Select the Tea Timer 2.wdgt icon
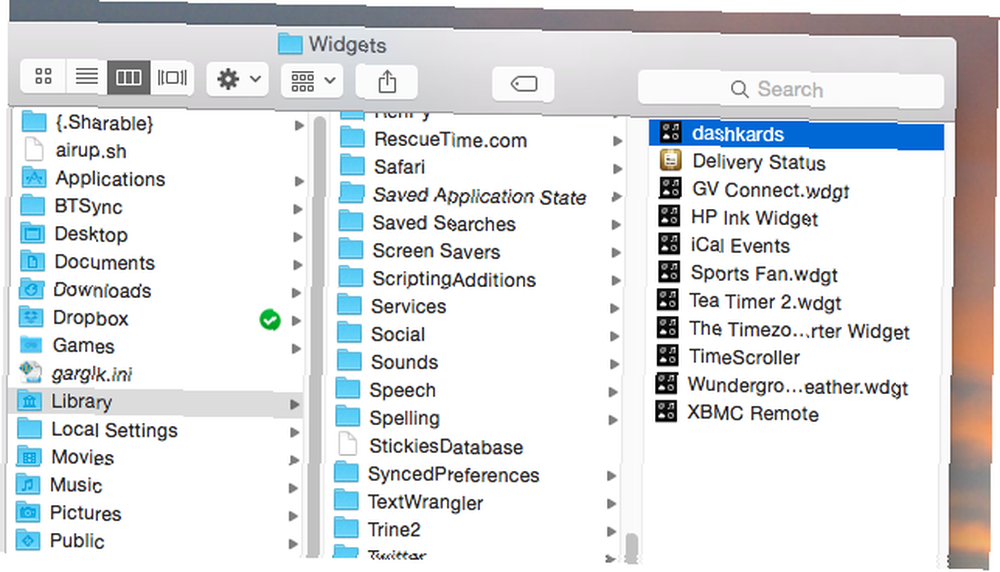Viewport: 1000px width, 572px height. click(668, 299)
